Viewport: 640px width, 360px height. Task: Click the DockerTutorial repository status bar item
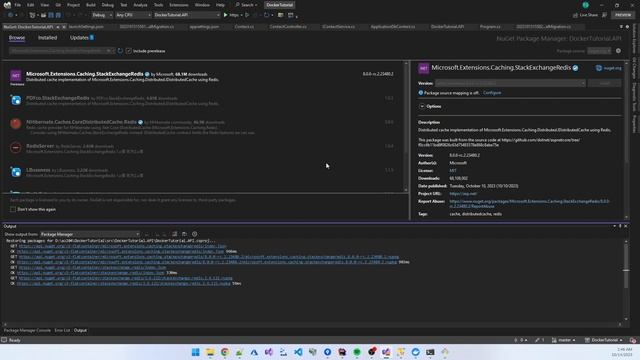click(x=604, y=340)
